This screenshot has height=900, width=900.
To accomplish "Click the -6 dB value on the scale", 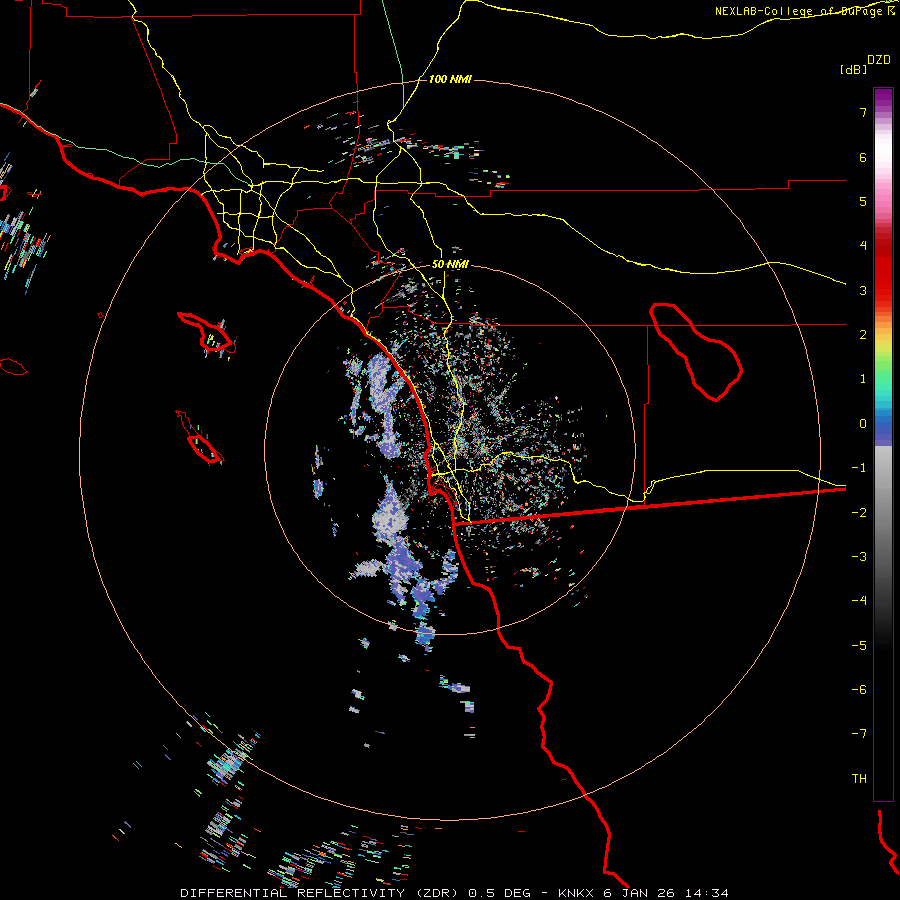I will point(859,689).
